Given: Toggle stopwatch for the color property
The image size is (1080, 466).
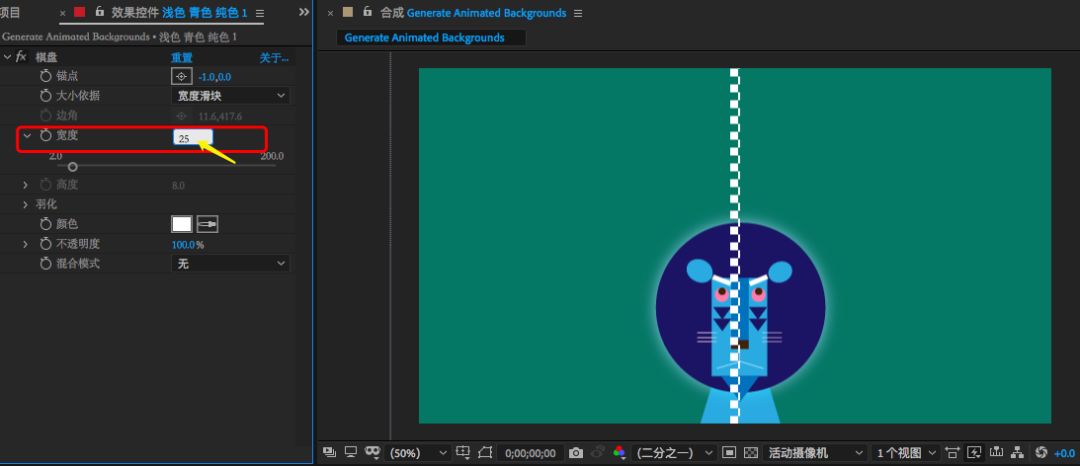Looking at the screenshot, I should point(45,224).
